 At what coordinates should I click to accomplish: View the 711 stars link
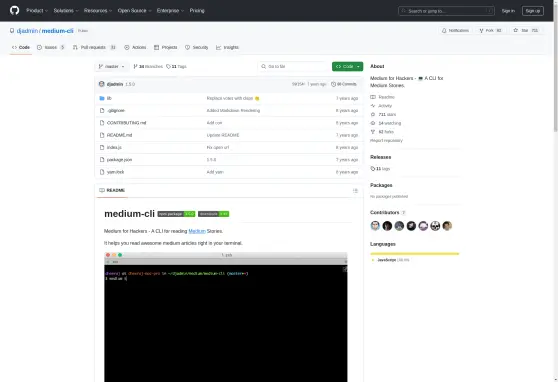tap(383, 115)
